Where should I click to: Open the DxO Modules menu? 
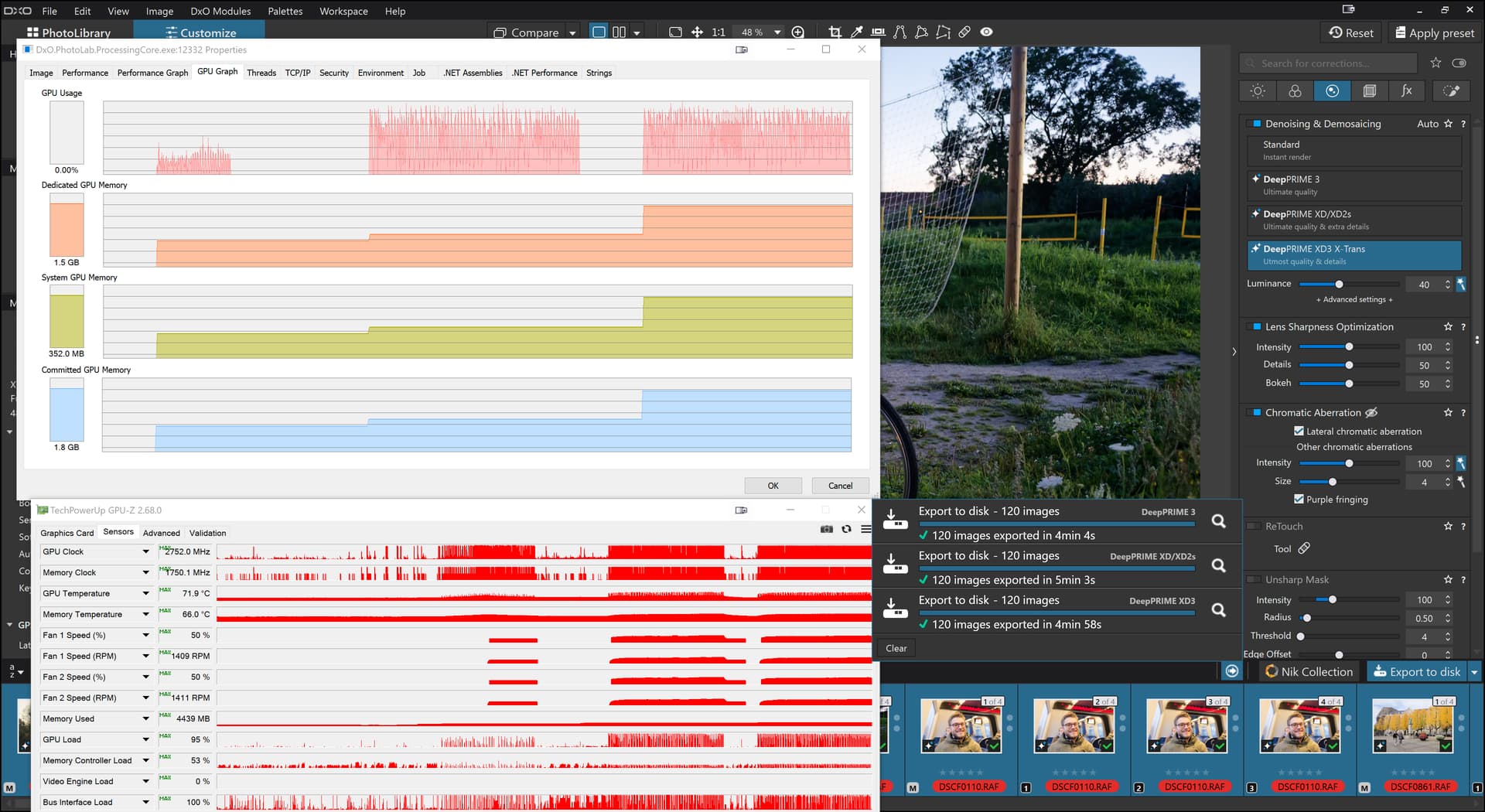click(220, 11)
